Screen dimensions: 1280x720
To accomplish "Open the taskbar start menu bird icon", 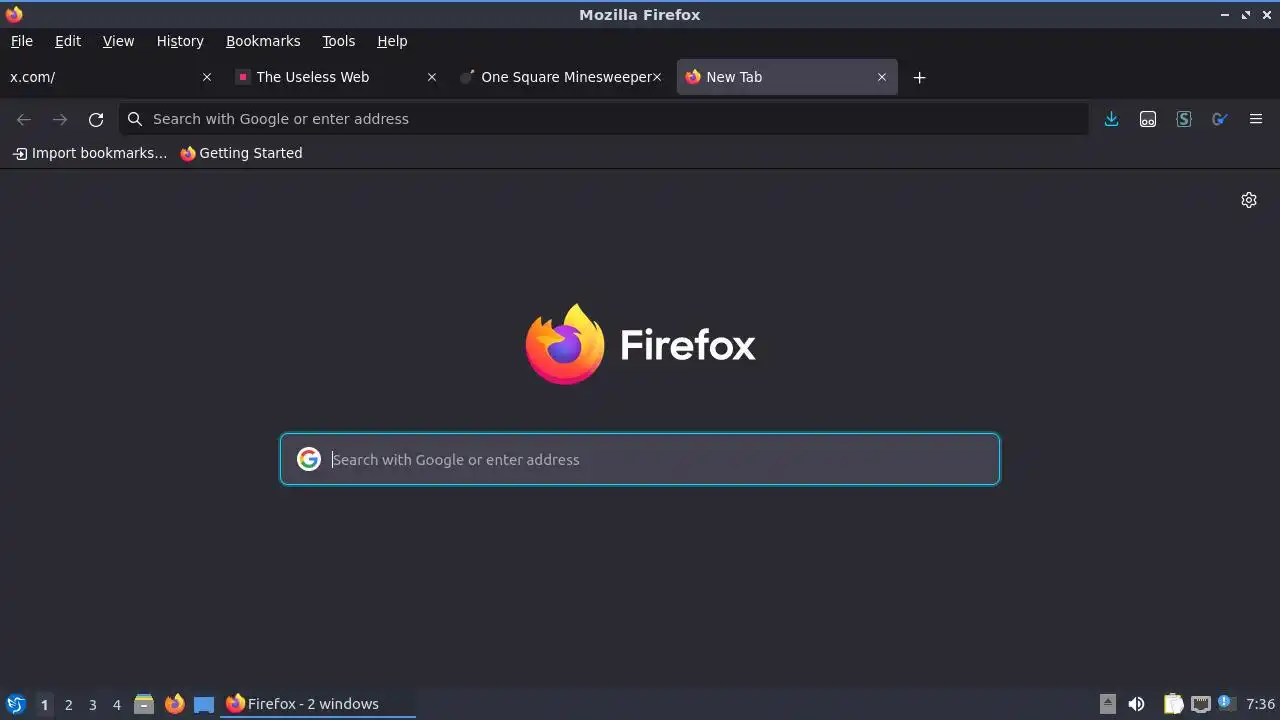I will pos(16,704).
